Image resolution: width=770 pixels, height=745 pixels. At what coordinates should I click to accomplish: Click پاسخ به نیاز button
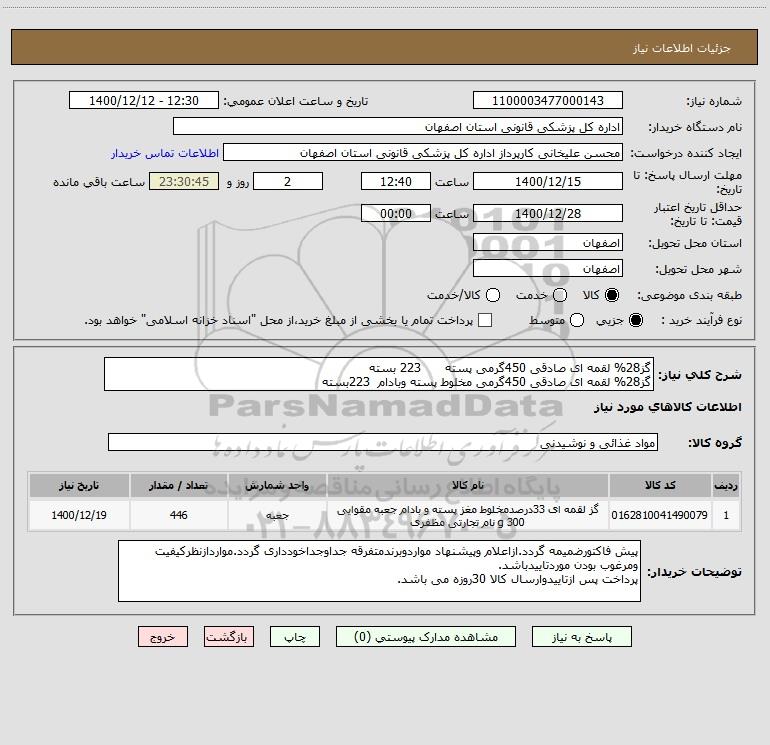581,637
